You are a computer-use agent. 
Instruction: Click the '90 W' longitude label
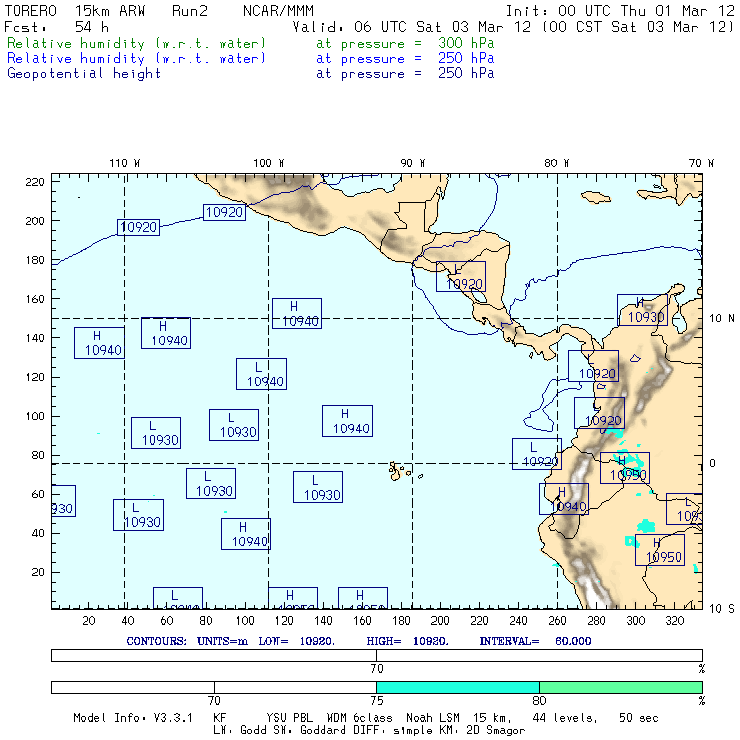(412, 163)
